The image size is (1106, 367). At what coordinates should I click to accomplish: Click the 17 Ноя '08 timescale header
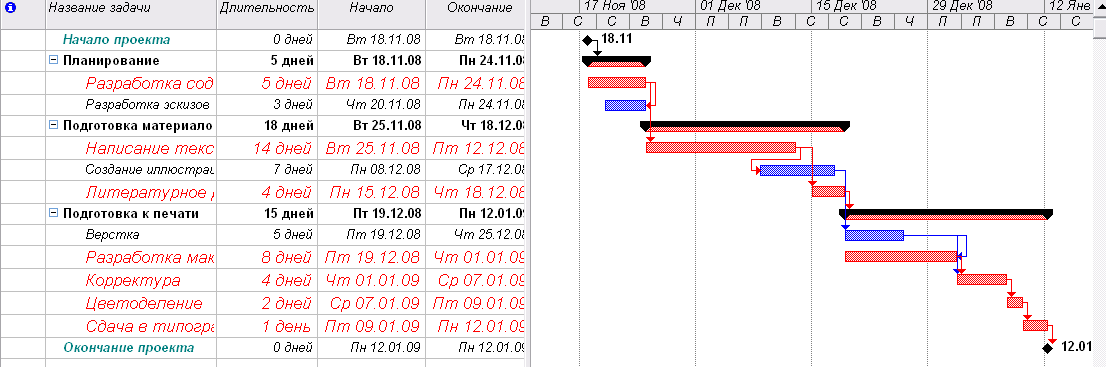(638, 6)
